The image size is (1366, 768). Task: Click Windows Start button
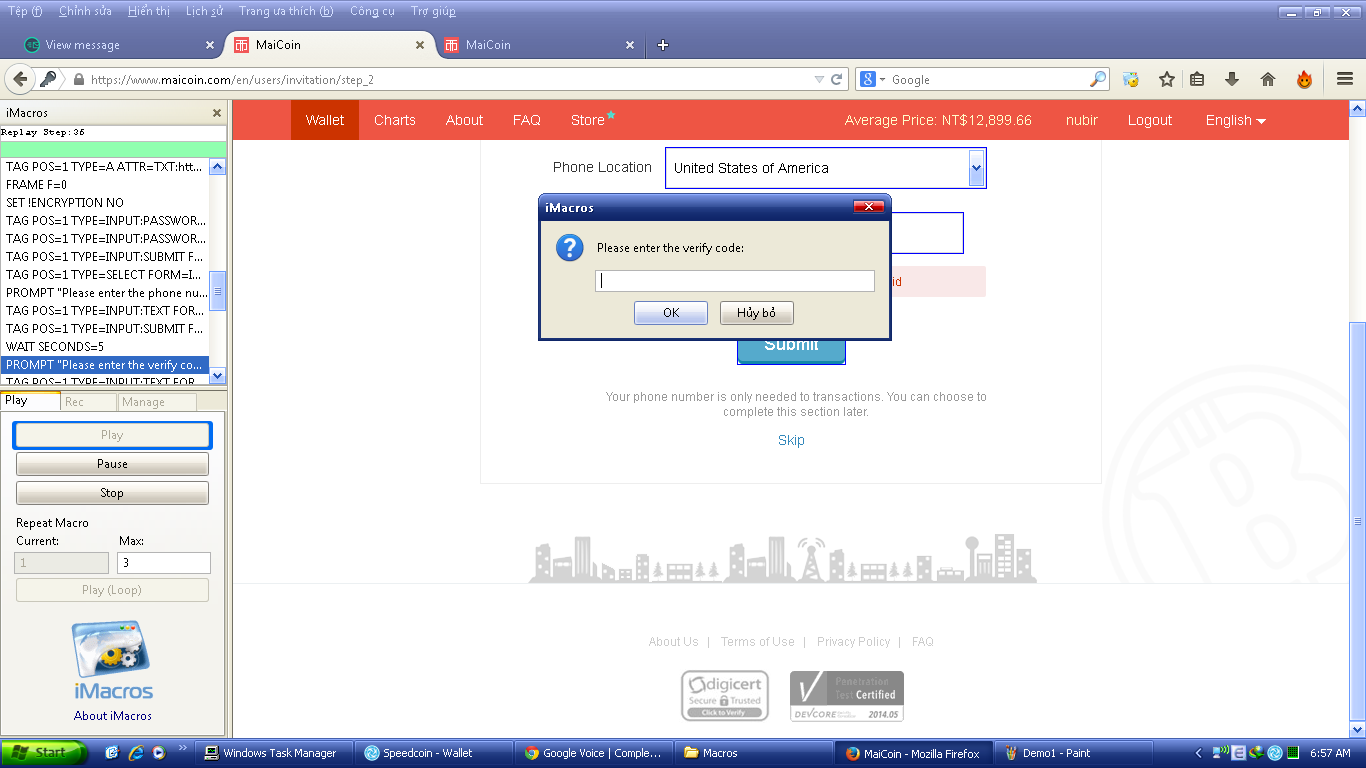coord(44,753)
